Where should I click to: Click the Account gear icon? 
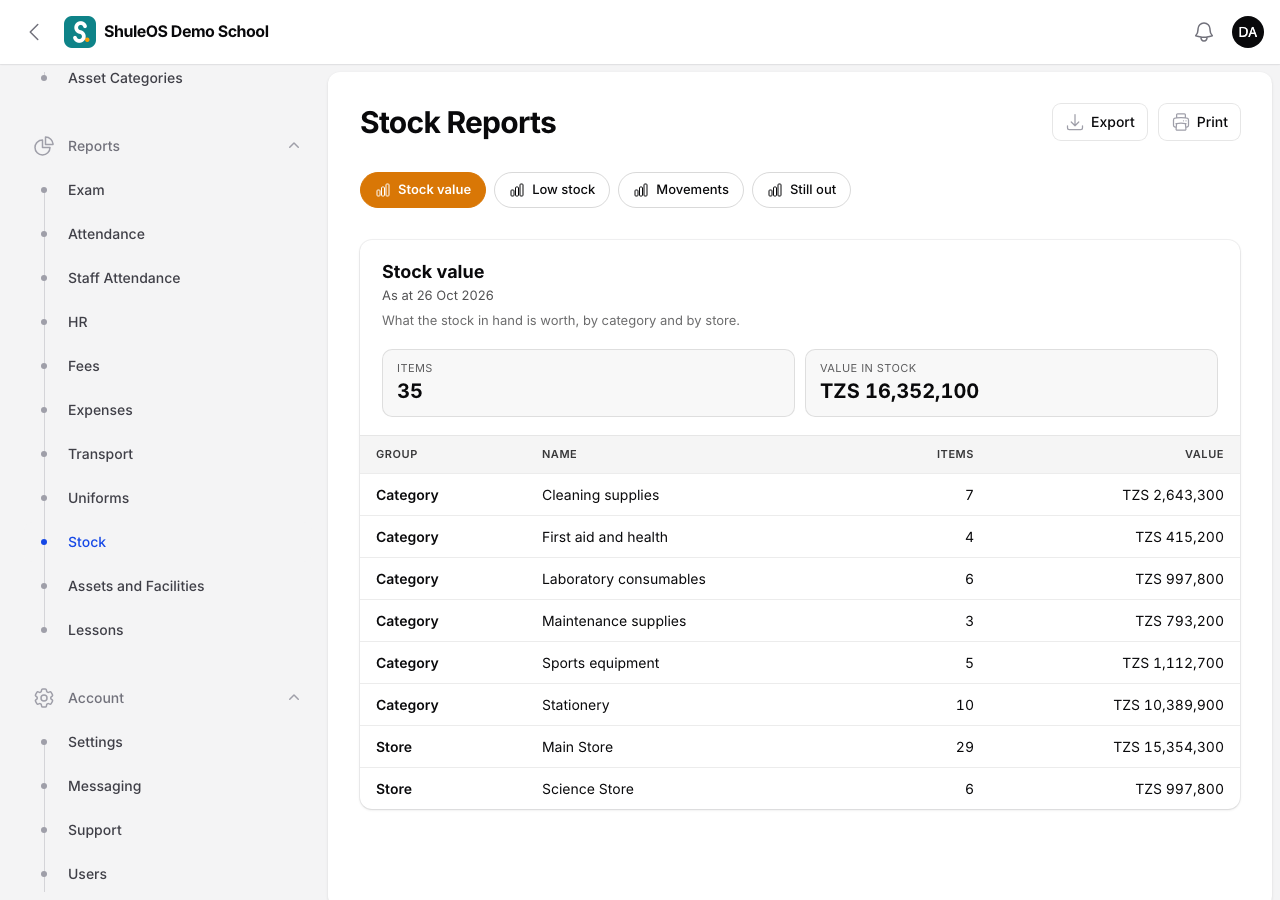tap(44, 698)
